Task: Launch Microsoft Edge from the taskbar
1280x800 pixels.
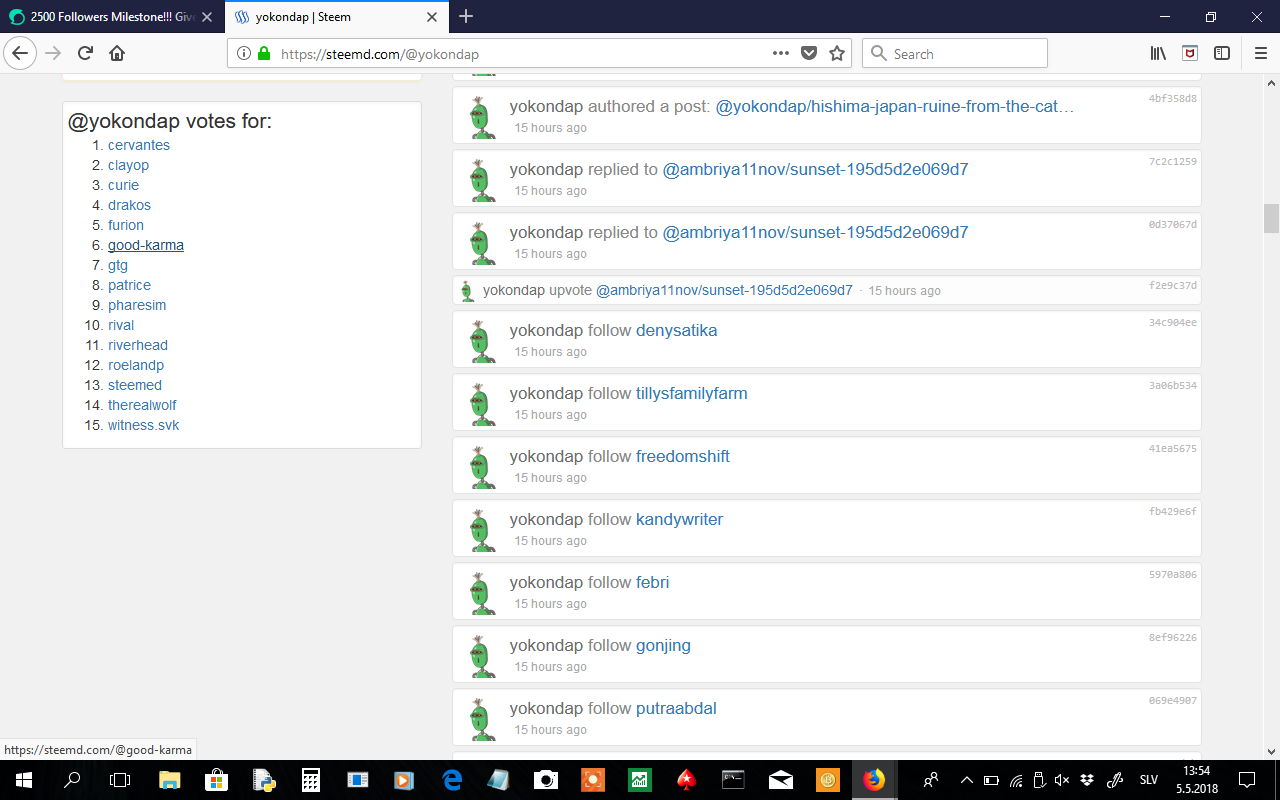Action: tap(452, 779)
